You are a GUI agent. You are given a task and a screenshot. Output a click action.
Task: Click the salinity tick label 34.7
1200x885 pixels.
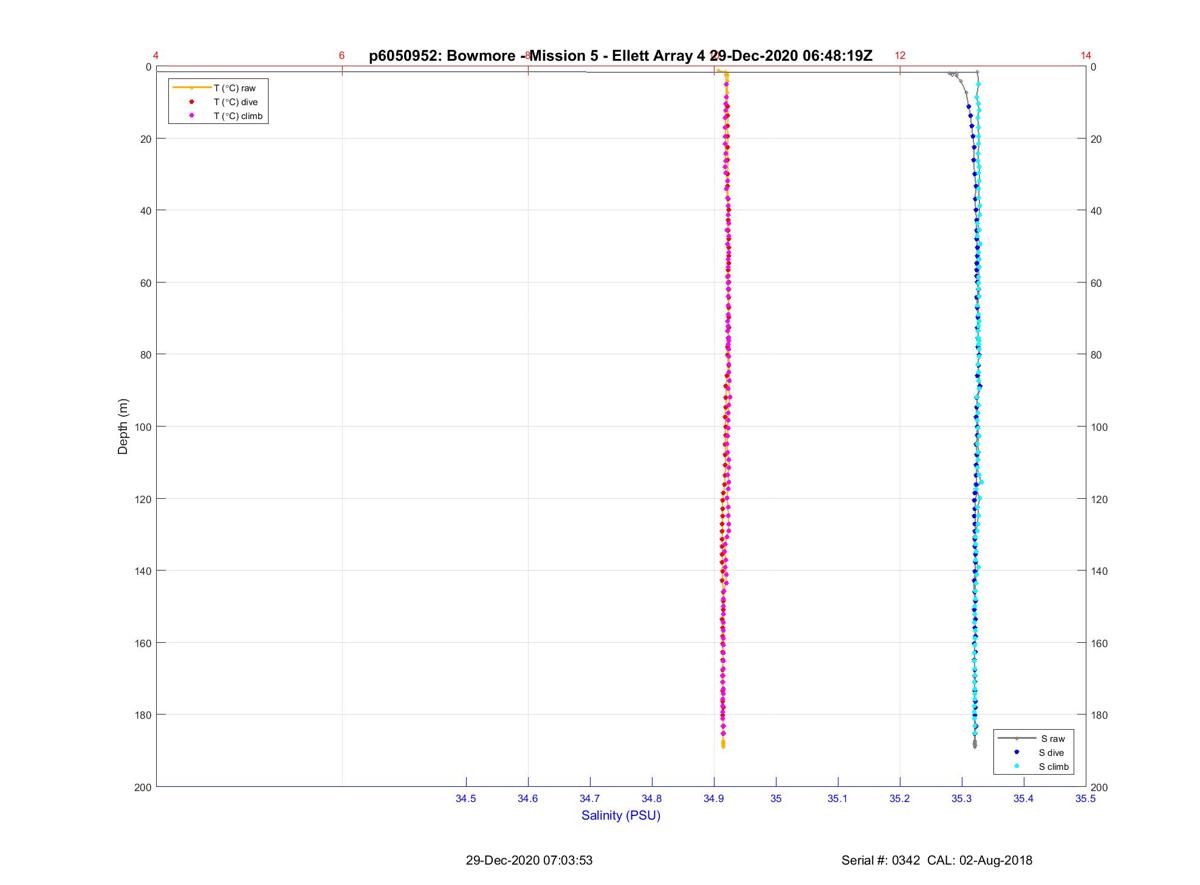[x=590, y=799]
